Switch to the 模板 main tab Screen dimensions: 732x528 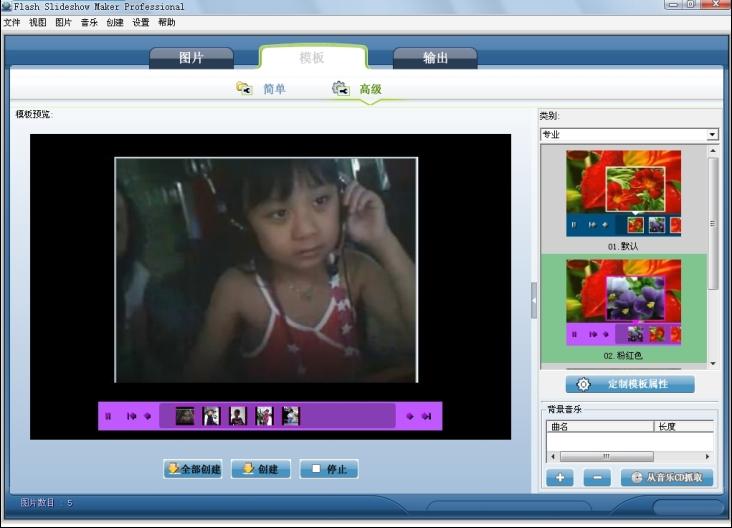coord(312,57)
